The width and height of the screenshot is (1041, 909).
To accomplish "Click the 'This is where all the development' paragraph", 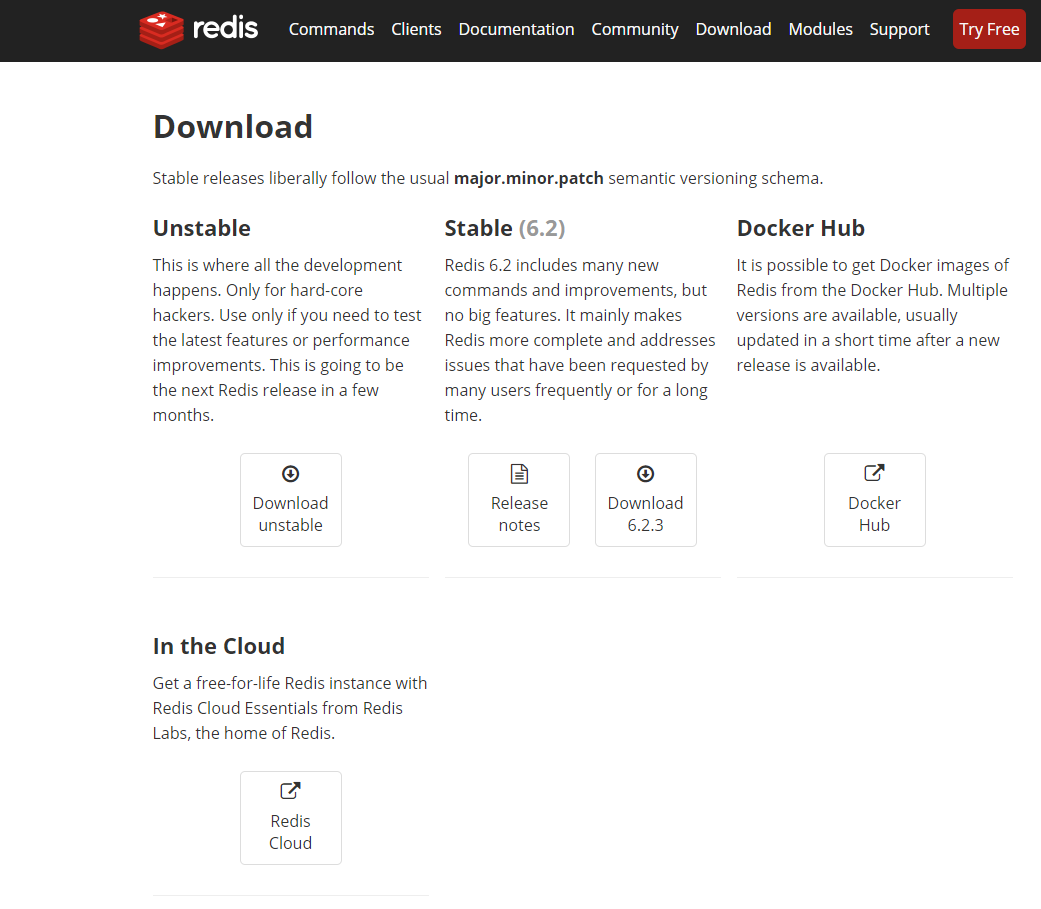I will 287,340.
